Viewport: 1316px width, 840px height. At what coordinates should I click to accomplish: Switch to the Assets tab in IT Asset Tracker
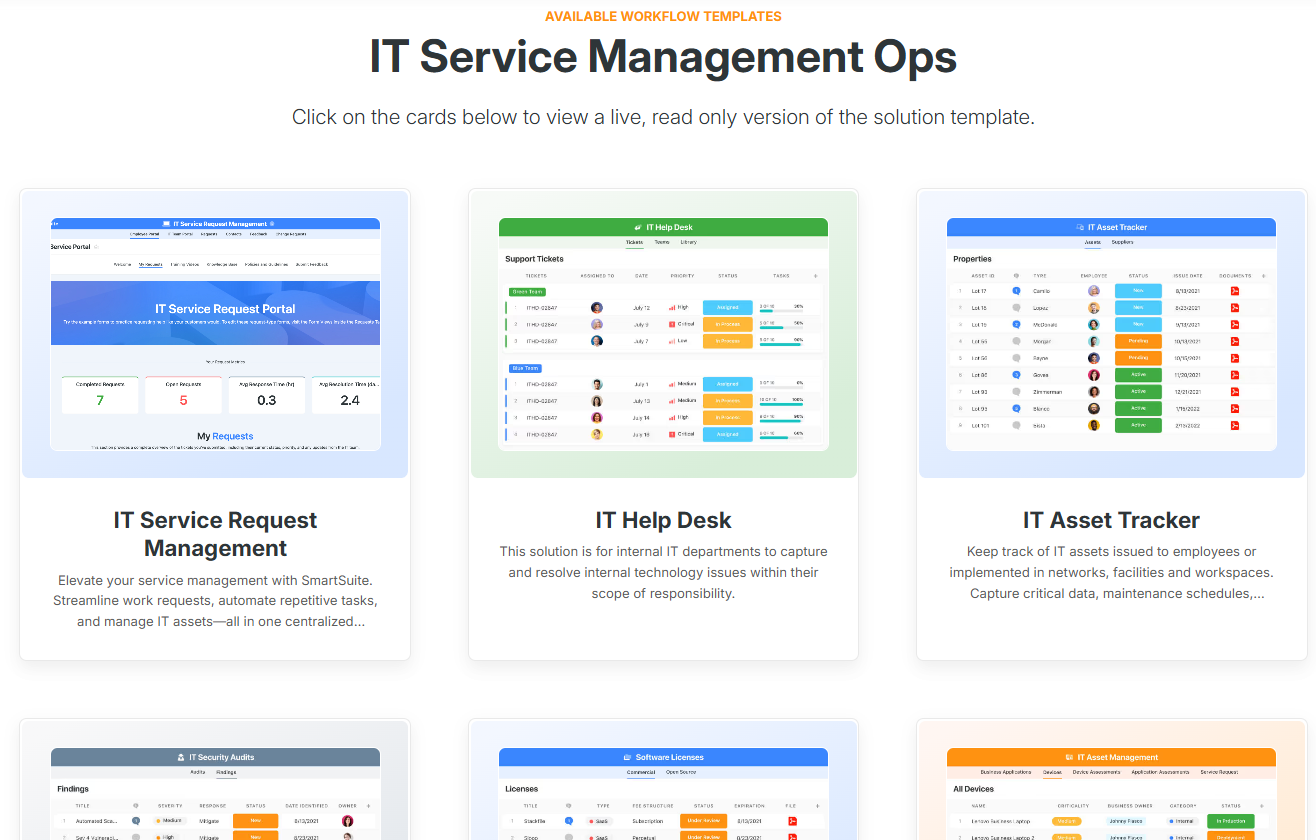[x=1093, y=242]
